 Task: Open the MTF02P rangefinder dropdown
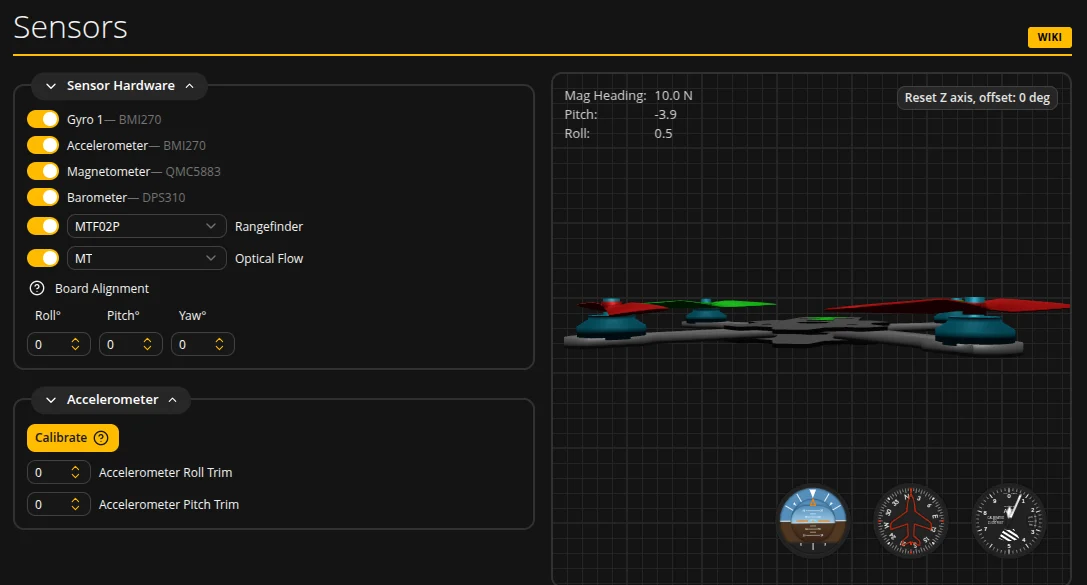coord(146,226)
